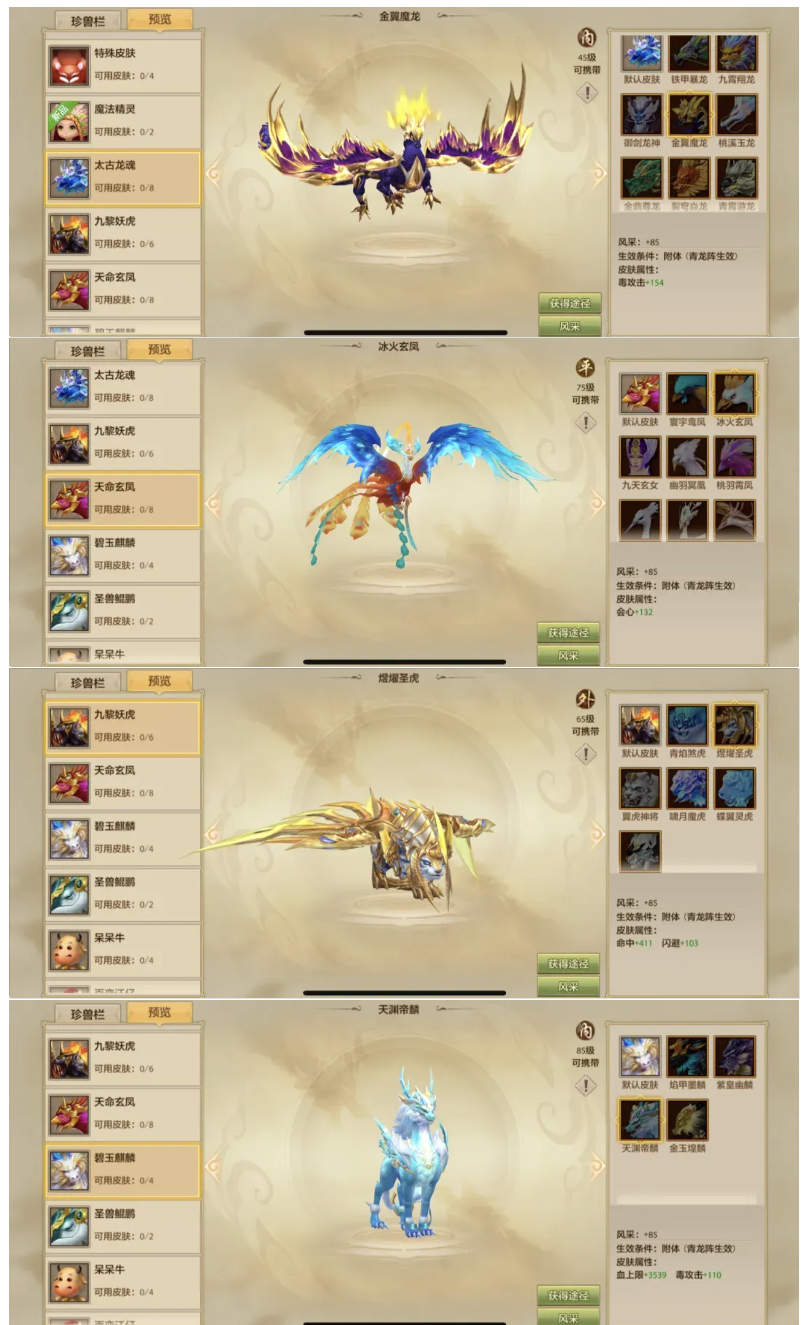Open the 魔法精灵 category entry
809x1325 pixels.
click(123, 121)
